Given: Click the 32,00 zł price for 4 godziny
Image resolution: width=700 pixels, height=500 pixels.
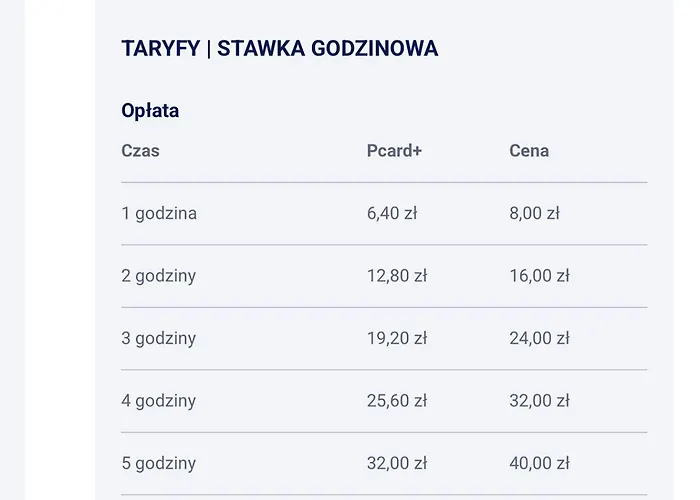Looking at the screenshot, I should click(x=539, y=401).
